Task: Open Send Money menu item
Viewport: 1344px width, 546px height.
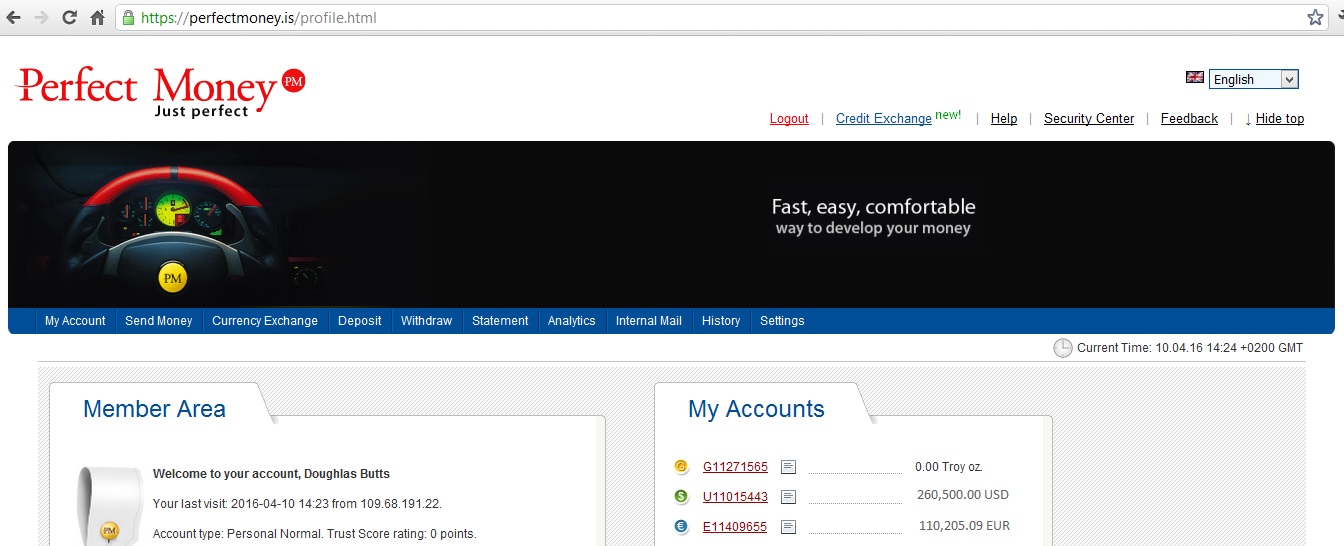Action: [158, 321]
